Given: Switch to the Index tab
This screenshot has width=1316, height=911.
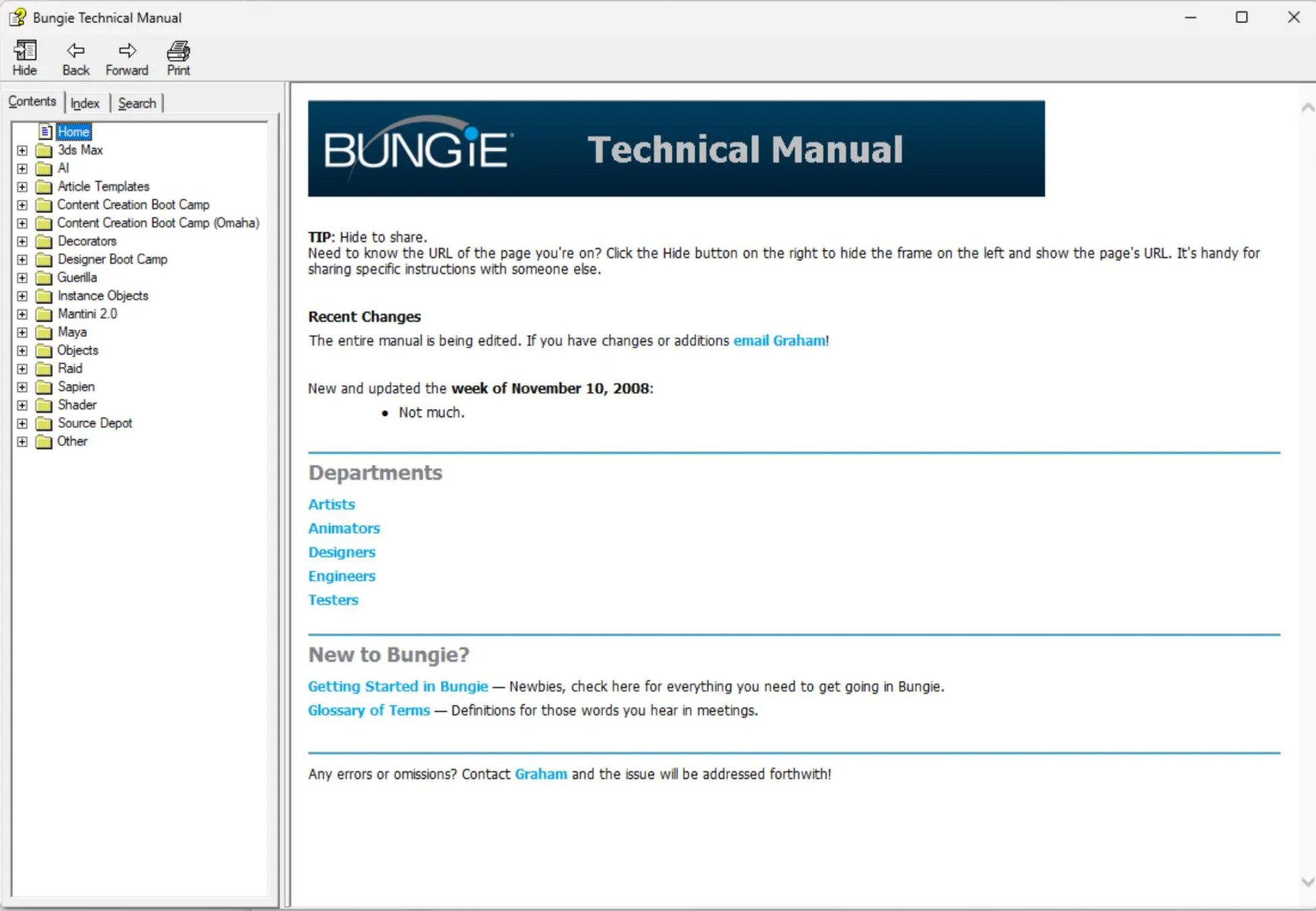Looking at the screenshot, I should pos(85,103).
